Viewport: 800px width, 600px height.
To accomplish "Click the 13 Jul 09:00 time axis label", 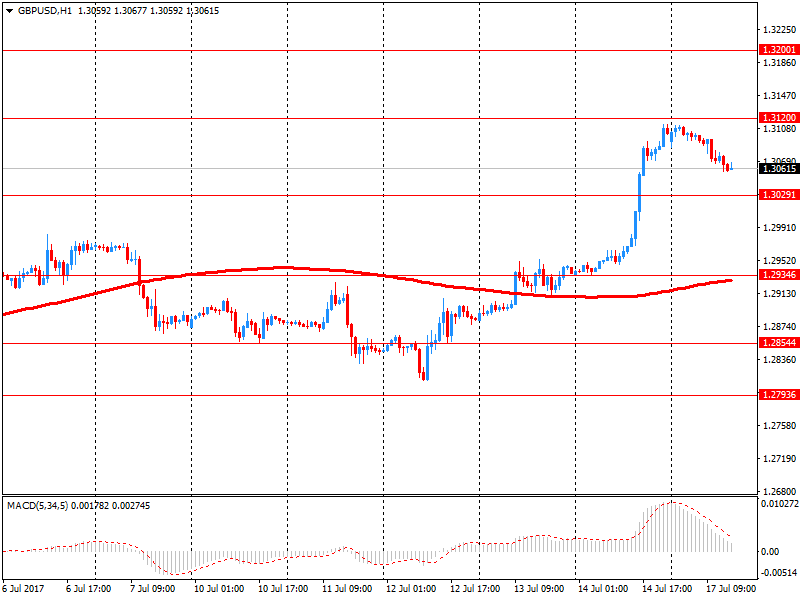I will (539, 588).
